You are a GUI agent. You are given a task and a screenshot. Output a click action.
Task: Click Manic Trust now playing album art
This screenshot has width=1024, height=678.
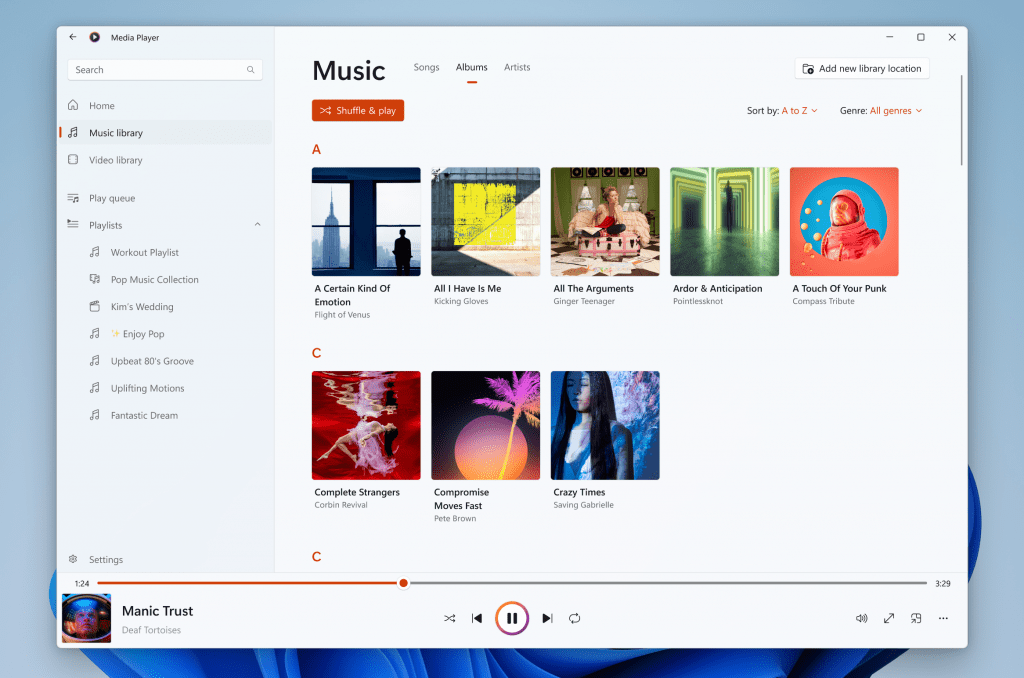pyautogui.click(x=86, y=618)
